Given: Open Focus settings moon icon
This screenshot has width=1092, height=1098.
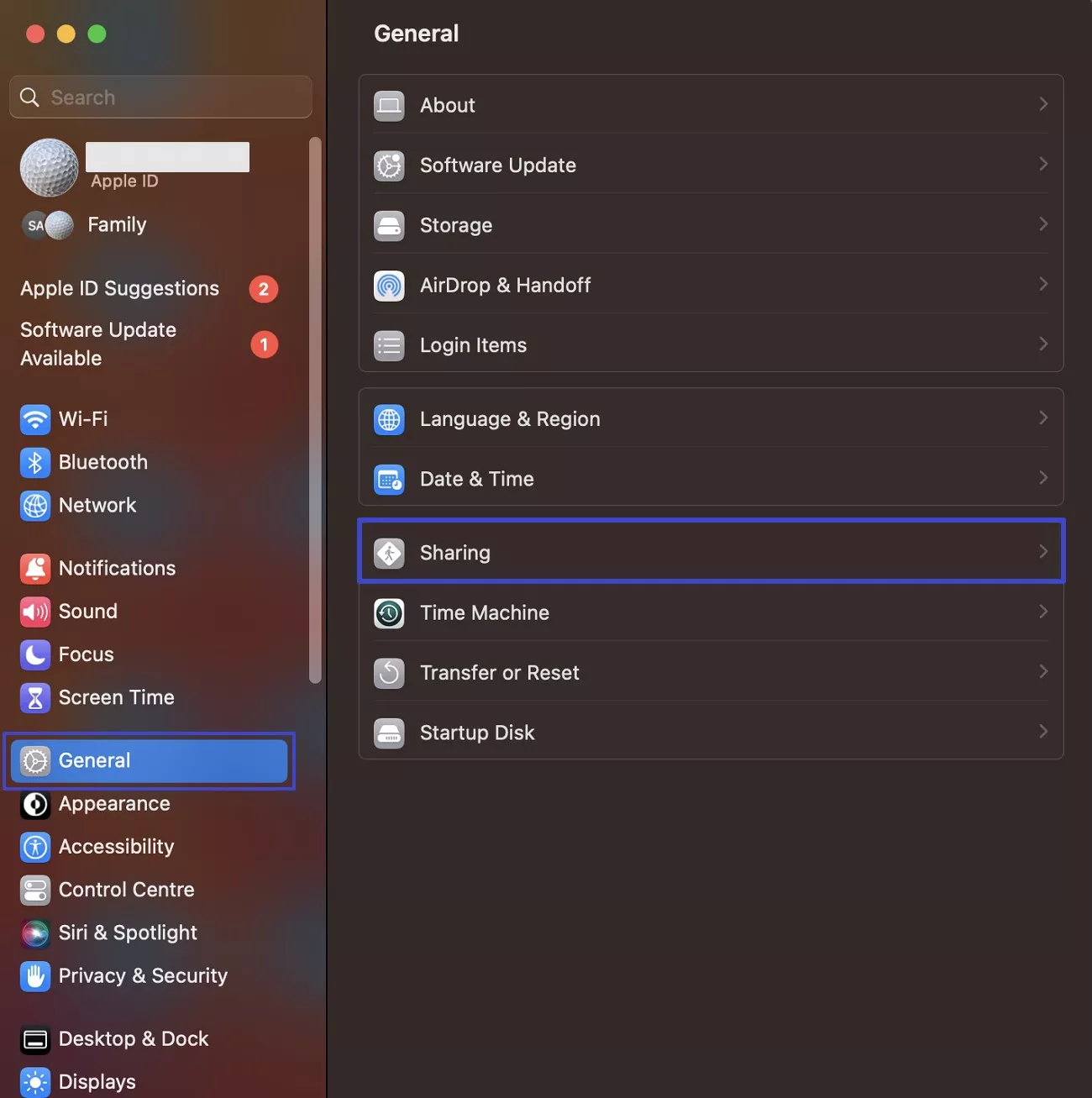Looking at the screenshot, I should (x=34, y=654).
